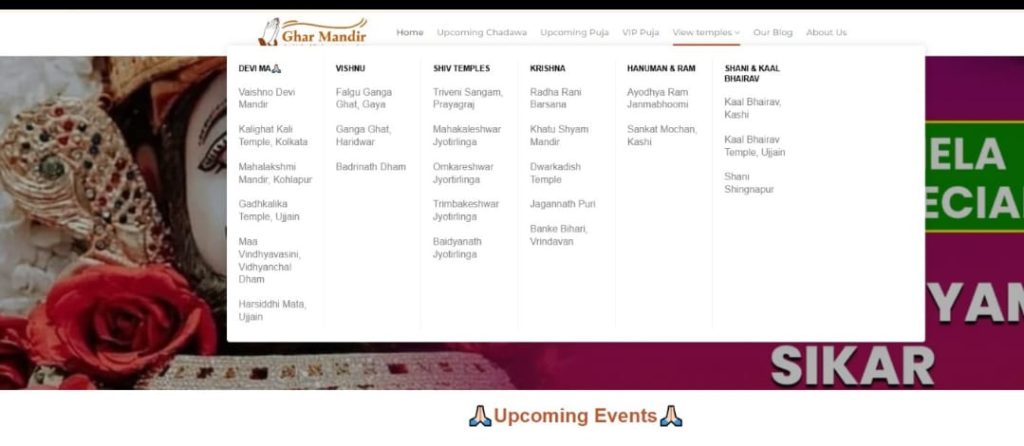Visit the Our Blog page

coord(772,32)
